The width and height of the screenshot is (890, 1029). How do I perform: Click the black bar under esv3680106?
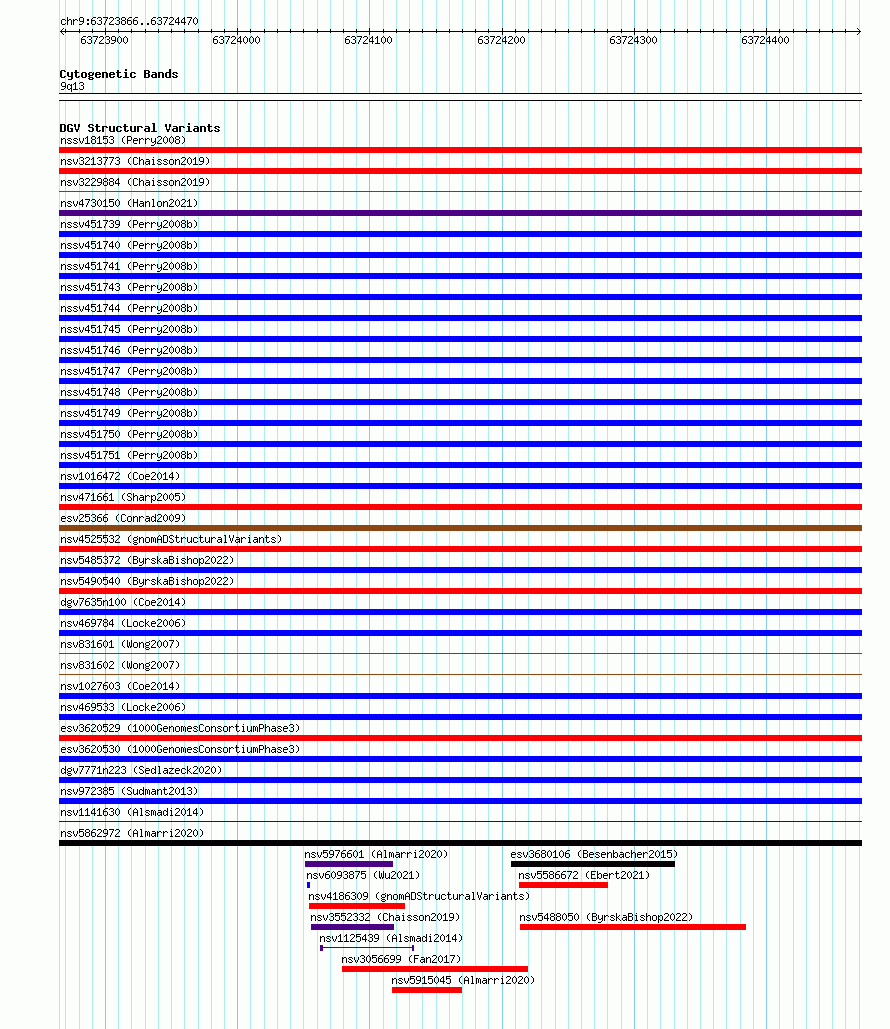click(x=593, y=864)
